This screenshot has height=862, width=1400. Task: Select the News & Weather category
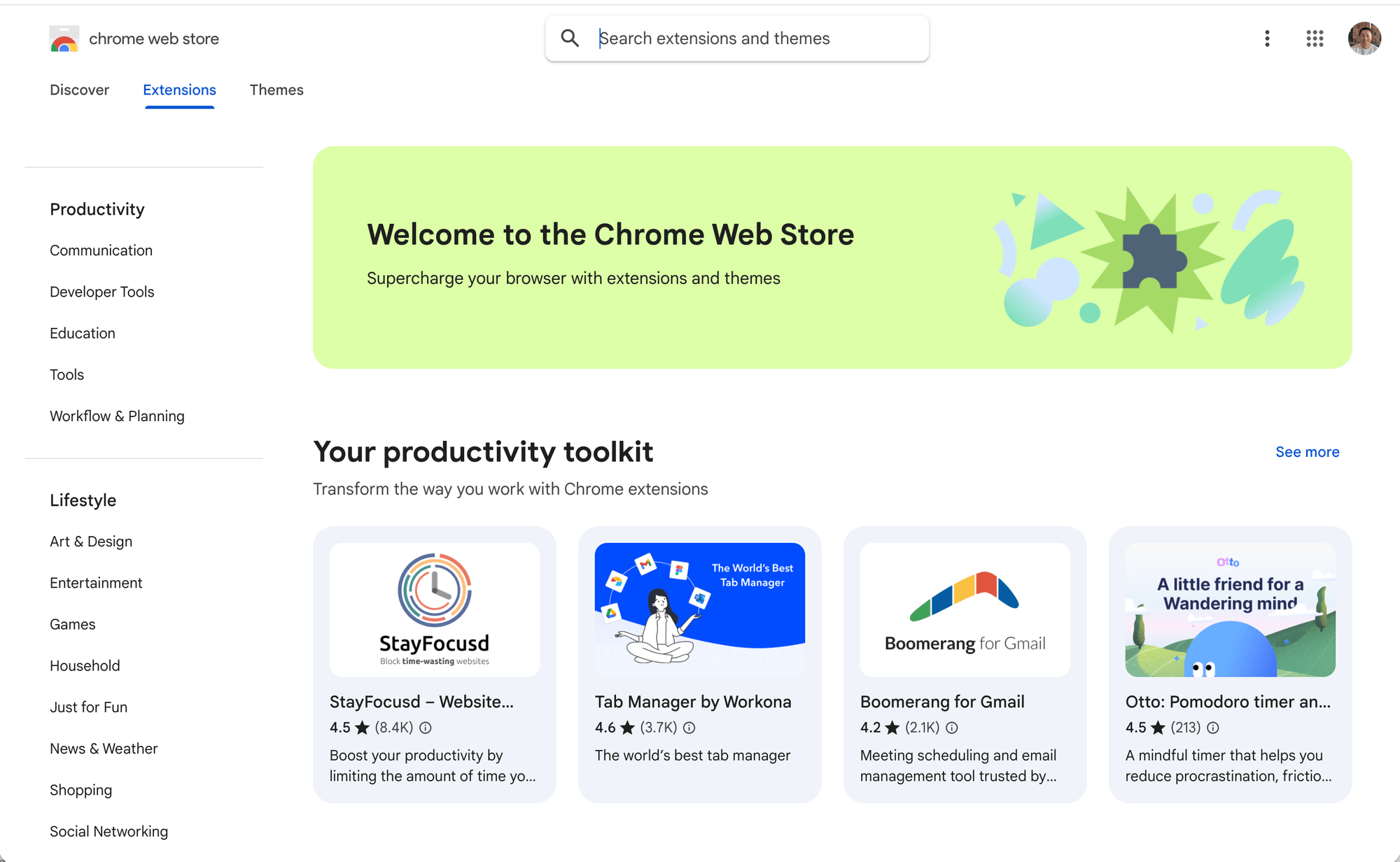104,748
